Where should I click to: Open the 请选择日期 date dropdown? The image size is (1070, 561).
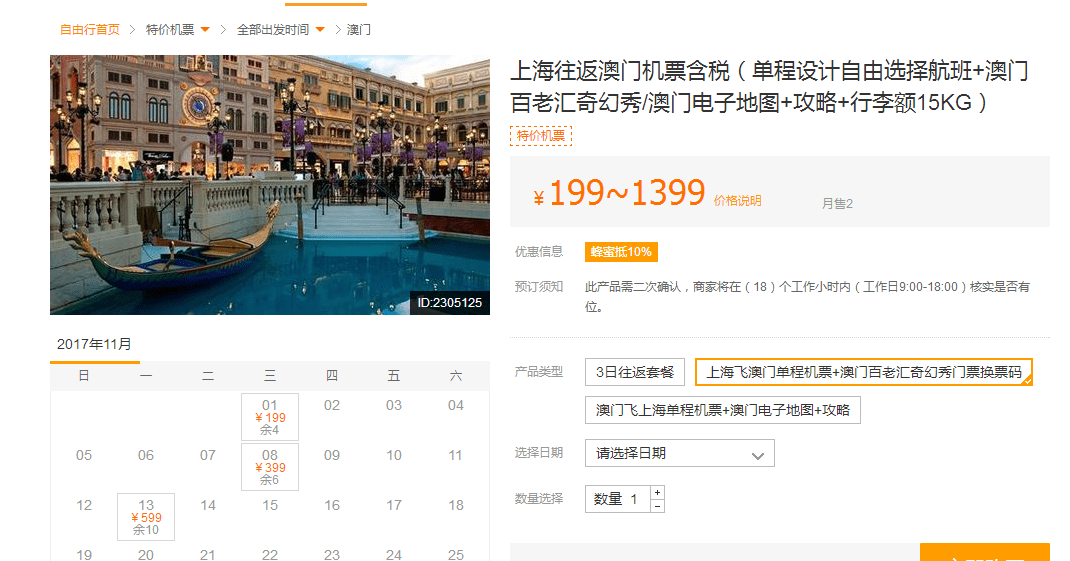[680, 453]
